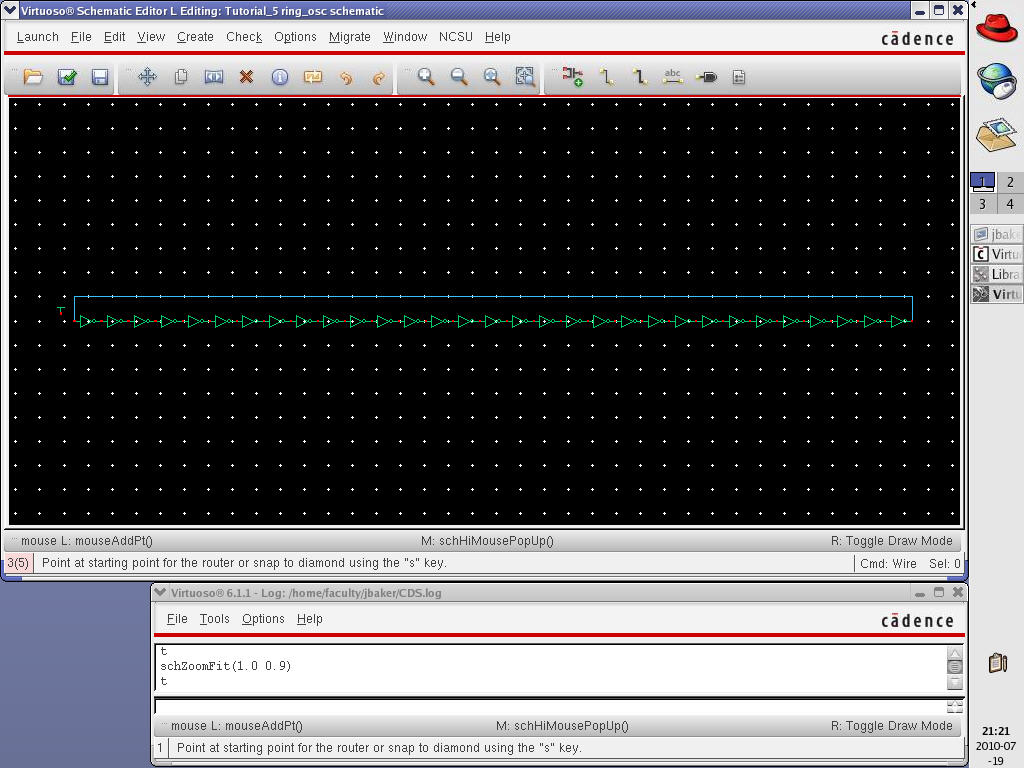
Task: Click the Library taskbar window button
Action: pyautogui.click(x=997, y=274)
